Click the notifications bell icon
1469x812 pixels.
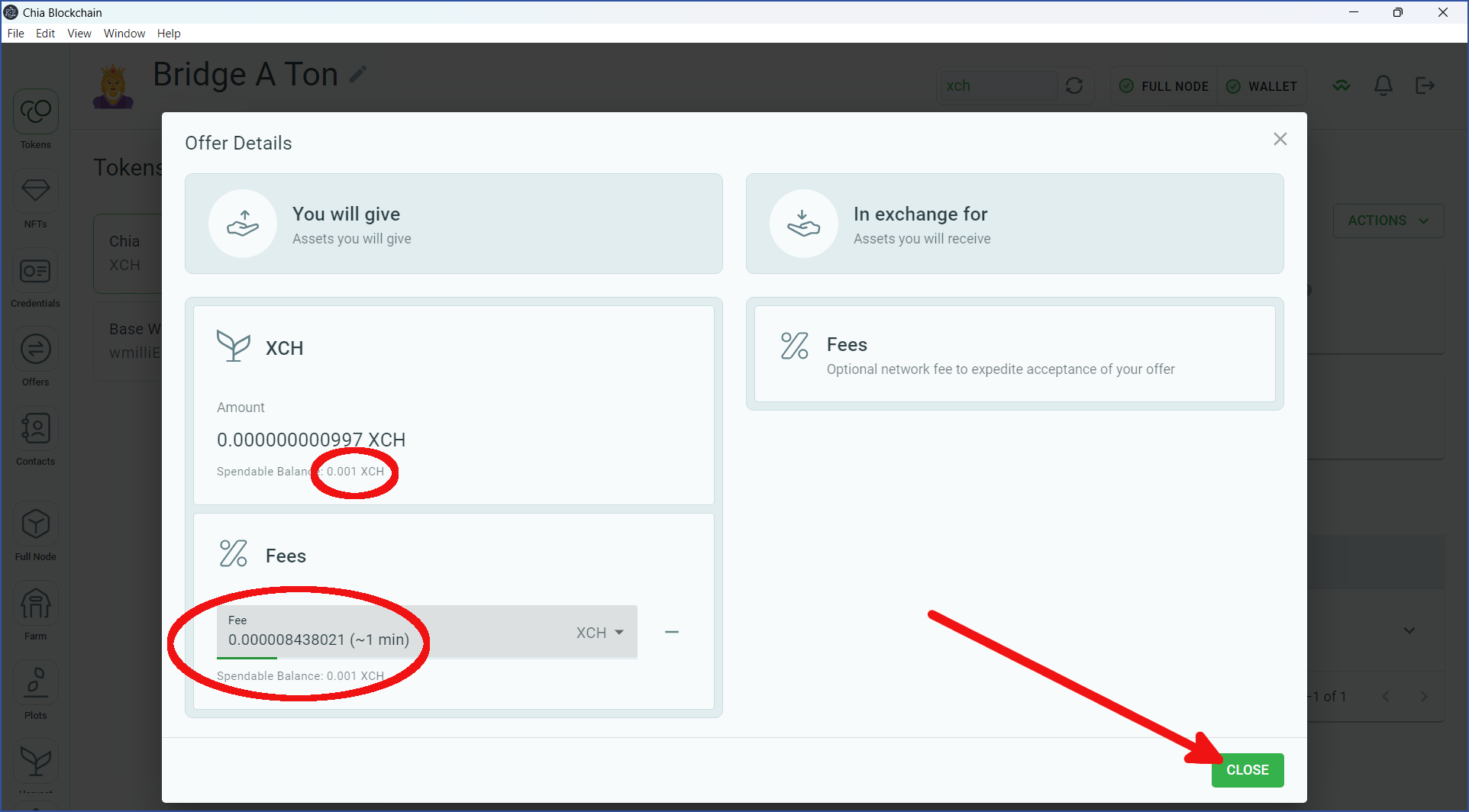pyautogui.click(x=1383, y=85)
